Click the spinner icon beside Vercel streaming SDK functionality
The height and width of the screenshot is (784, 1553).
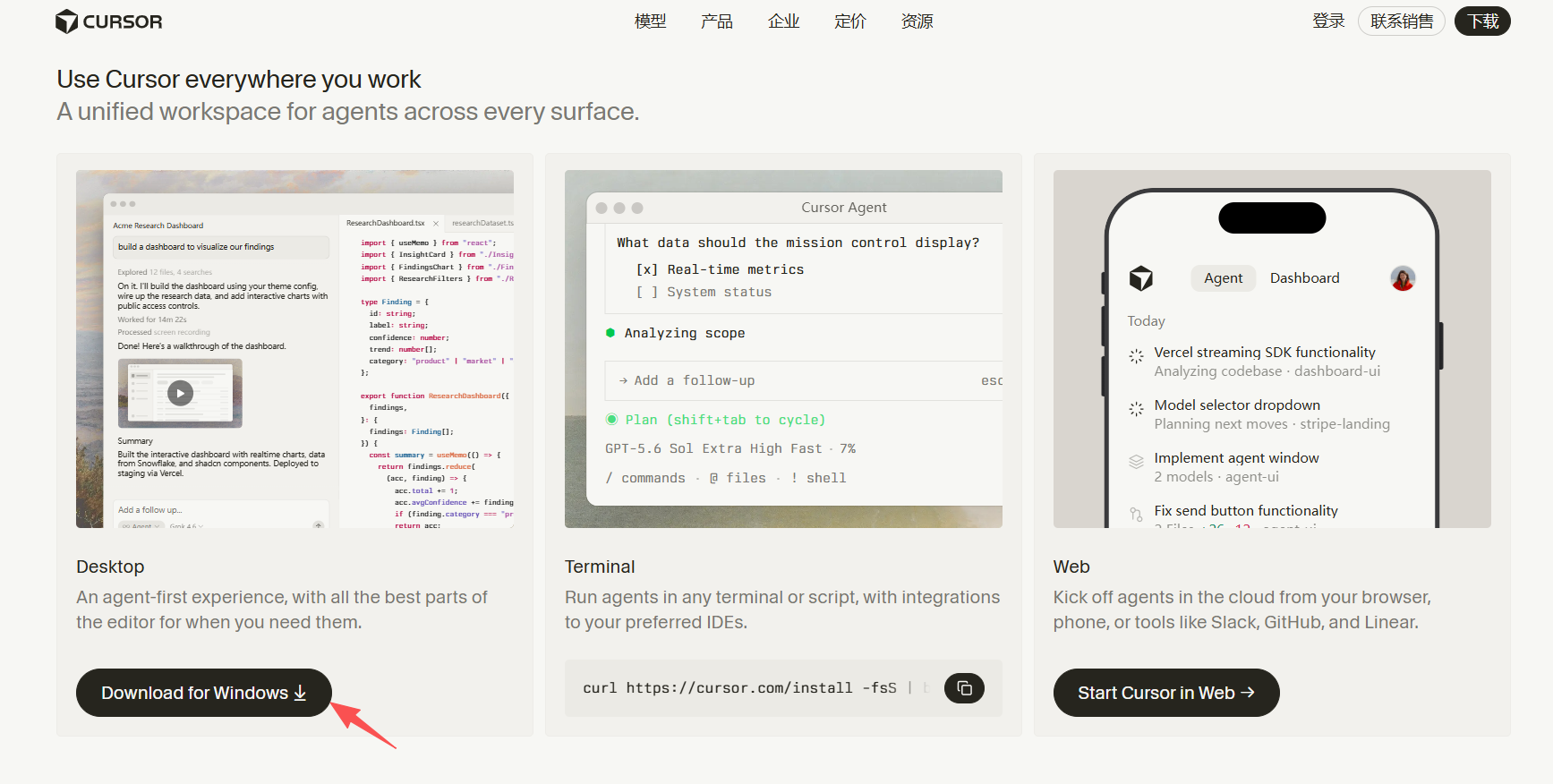click(1136, 356)
